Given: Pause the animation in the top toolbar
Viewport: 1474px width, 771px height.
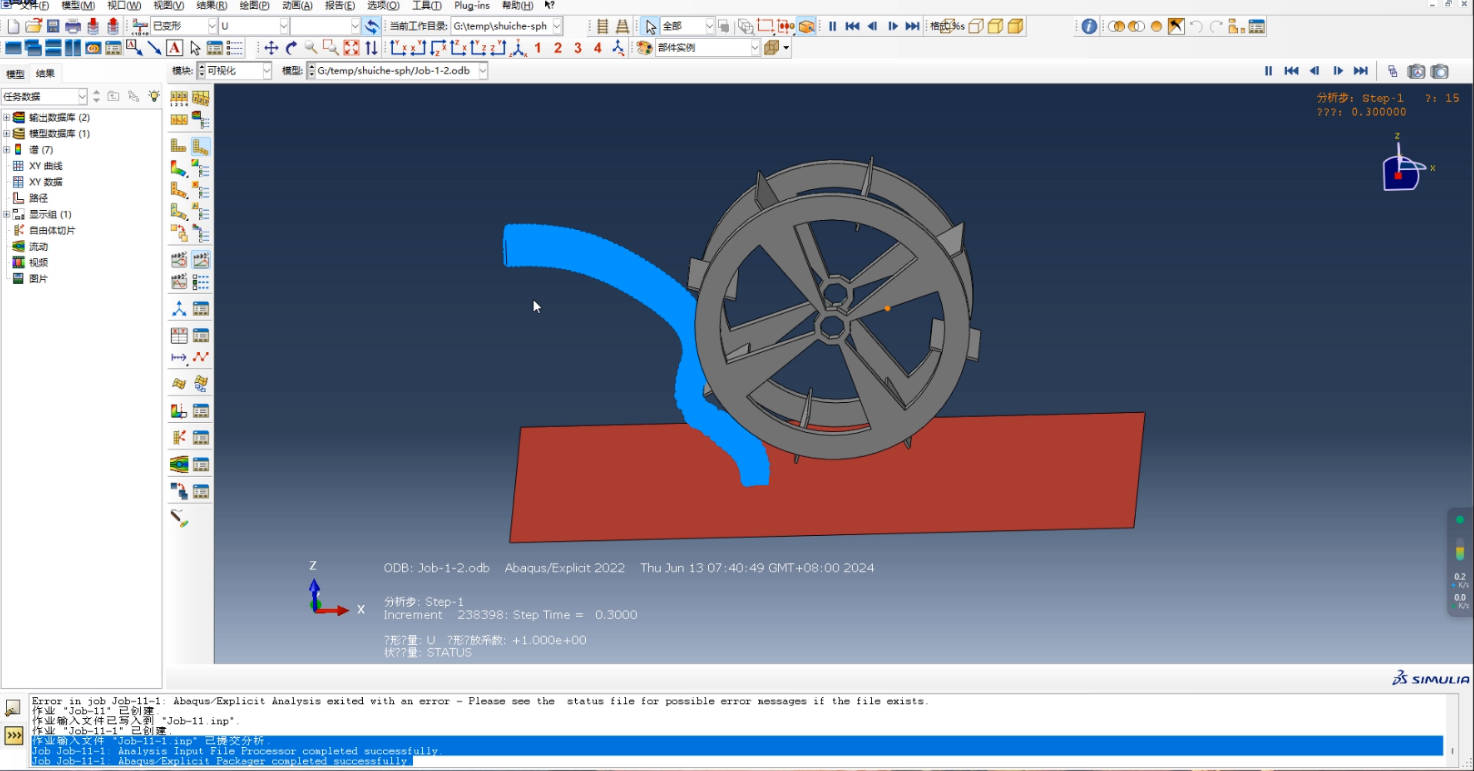Looking at the screenshot, I should 832,26.
